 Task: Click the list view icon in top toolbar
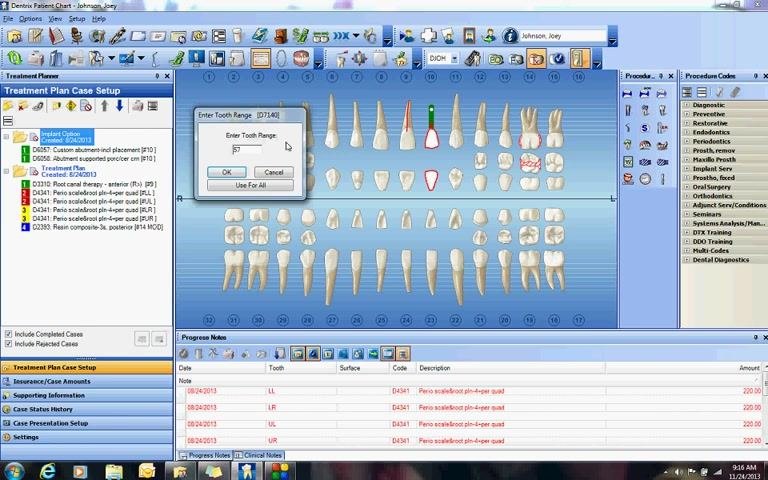point(219,36)
